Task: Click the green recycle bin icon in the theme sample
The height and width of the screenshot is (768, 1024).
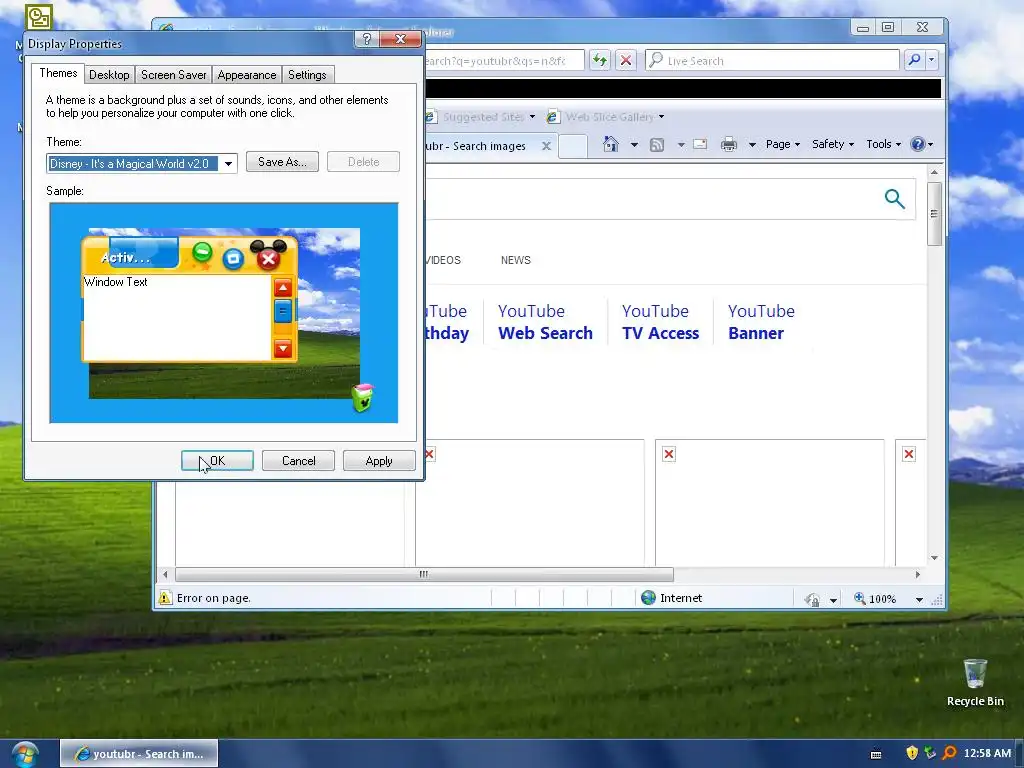Action: [362, 398]
